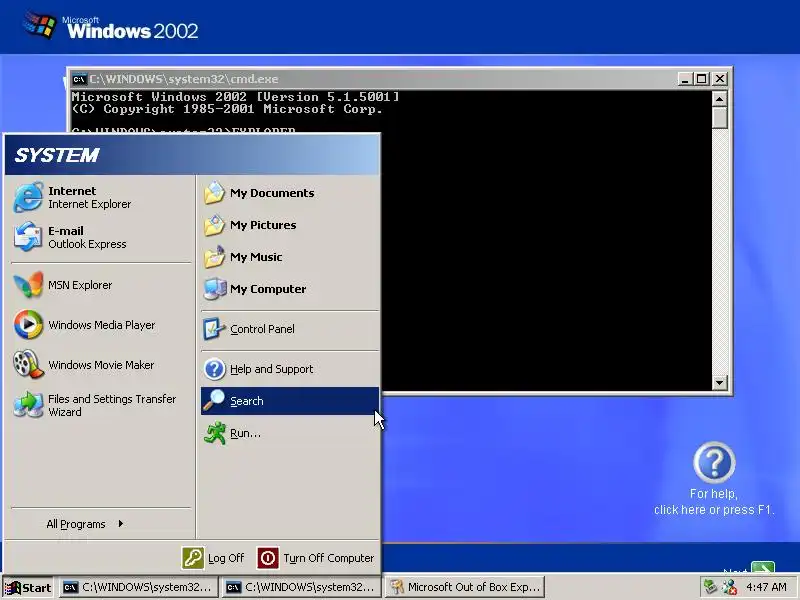The height and width of the screenshot is (600, 800).
Task: Click the large help question mark icon
Action: 714,463
